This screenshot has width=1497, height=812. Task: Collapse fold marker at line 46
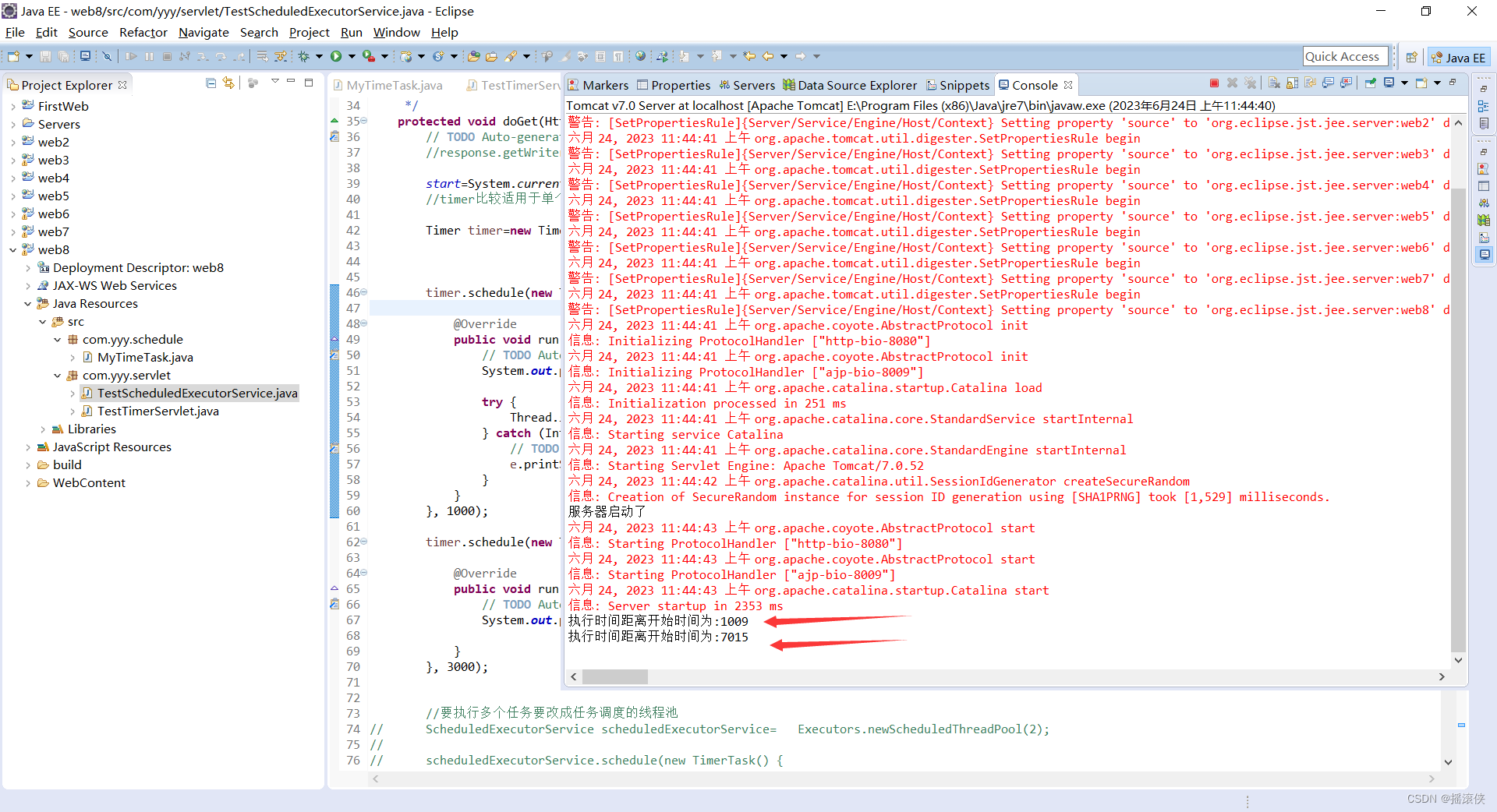tap(364, 293)
